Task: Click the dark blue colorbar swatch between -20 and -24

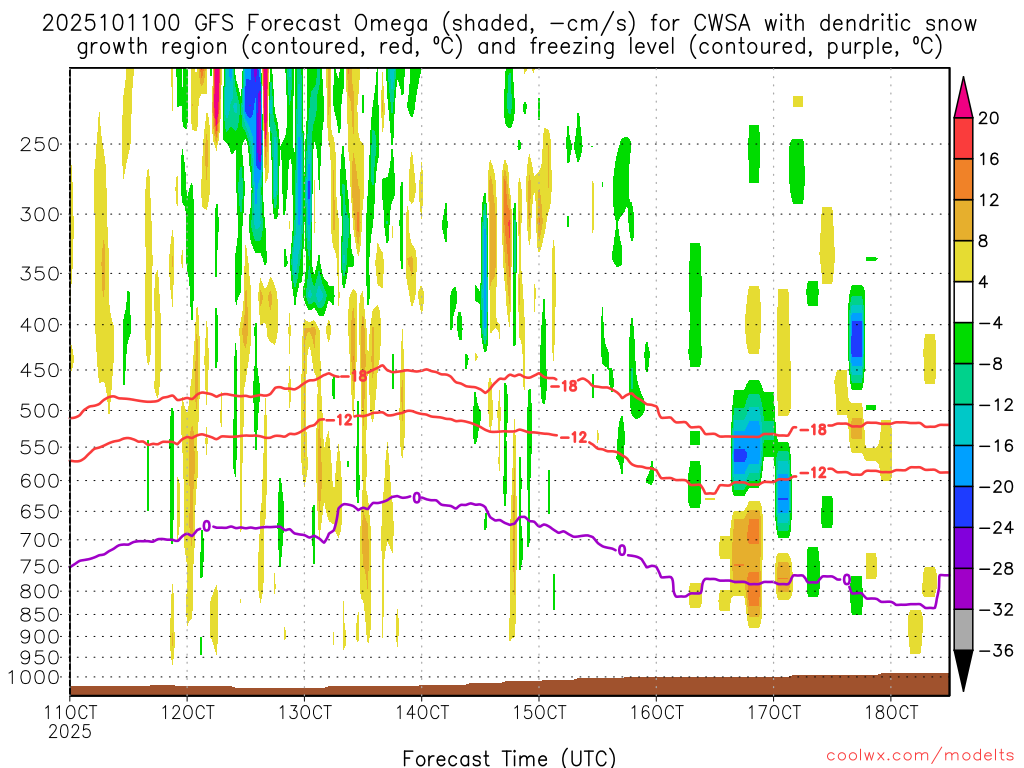Action: (x=963, y=507)
